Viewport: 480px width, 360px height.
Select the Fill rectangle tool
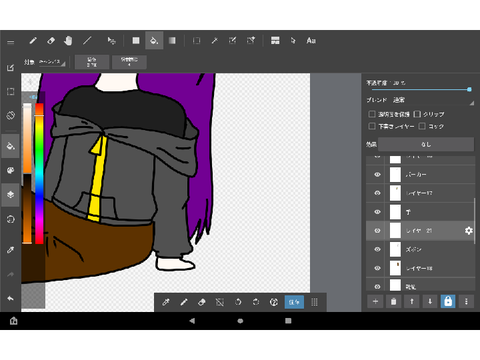[x=136, y=41]
